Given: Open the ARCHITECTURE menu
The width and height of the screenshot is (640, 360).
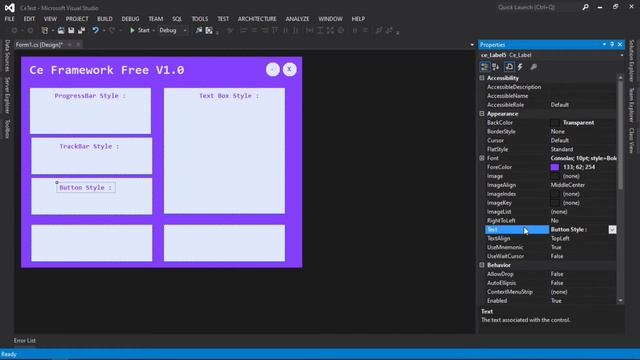Looking at the screenshot, I should (x=257, y=19).
